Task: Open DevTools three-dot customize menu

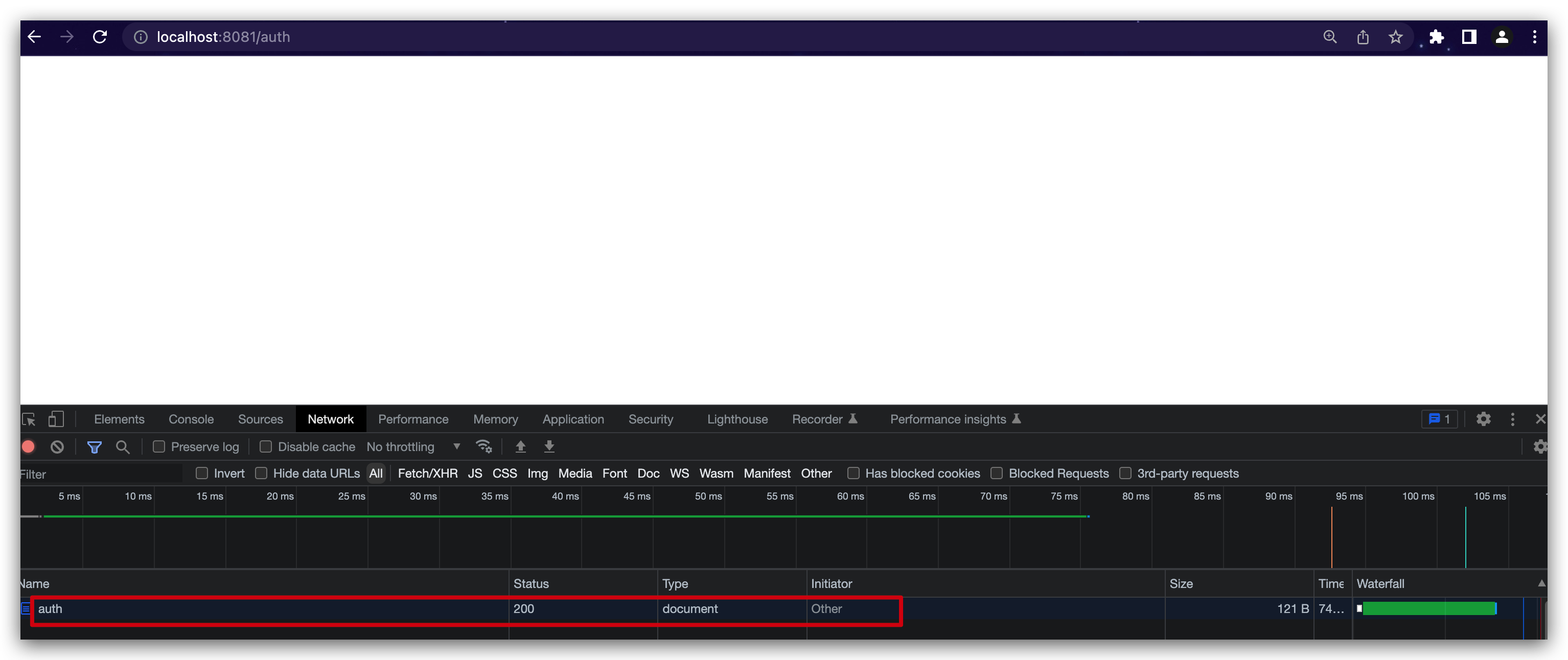Action: [1513, 419]
